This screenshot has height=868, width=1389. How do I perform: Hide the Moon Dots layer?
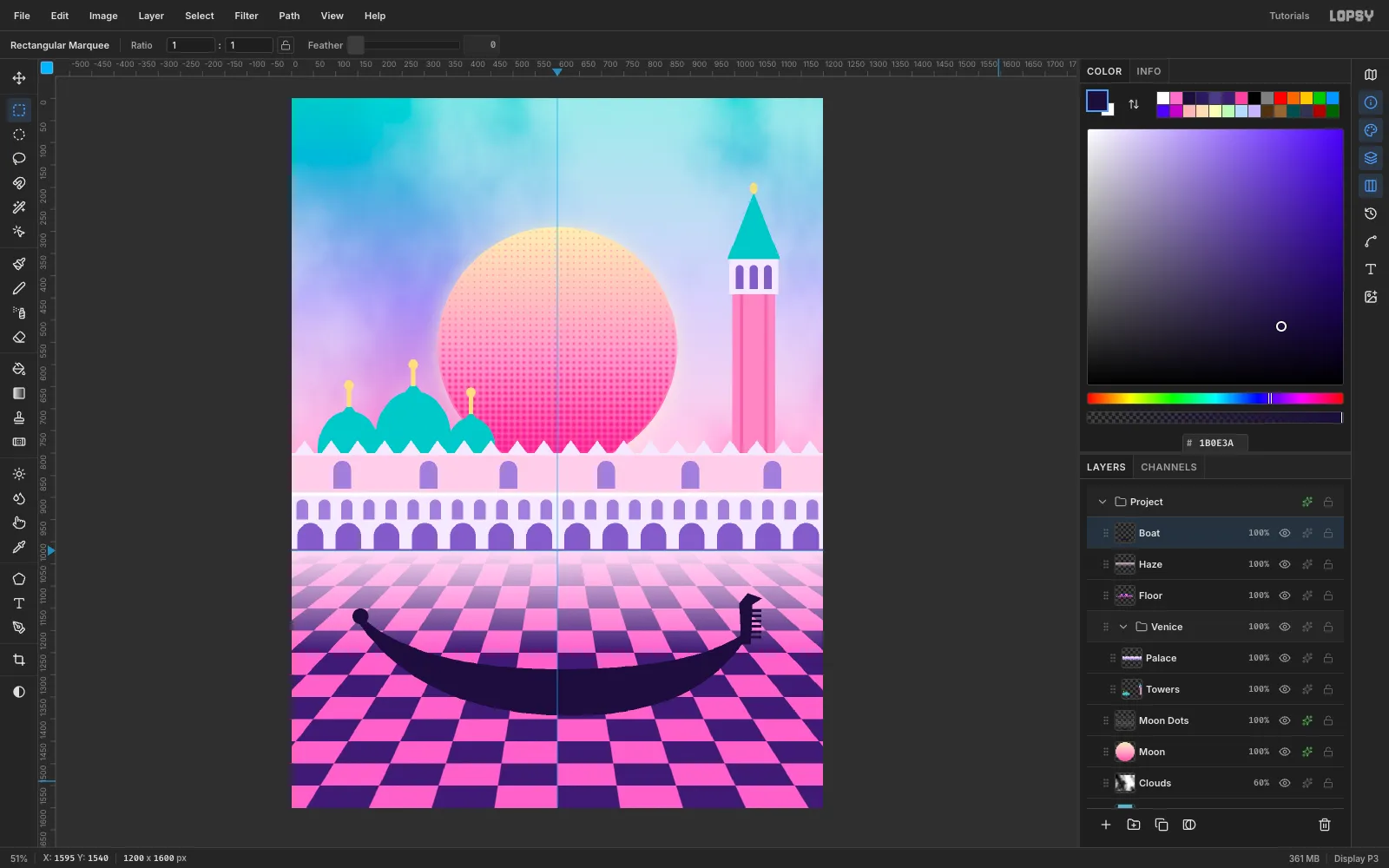(1285, 720)
